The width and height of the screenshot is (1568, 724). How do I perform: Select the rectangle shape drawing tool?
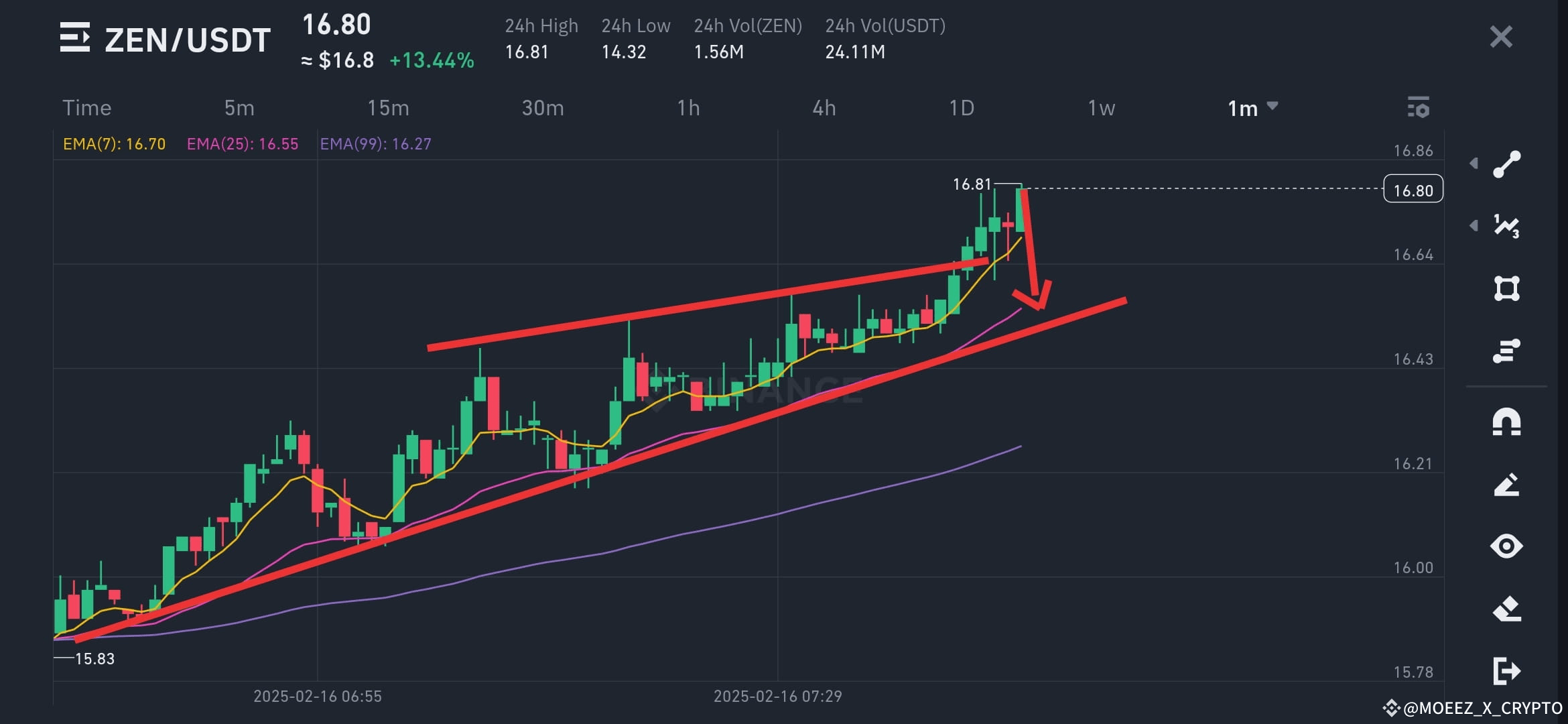pyautogui.click(x=1507, y=288)
